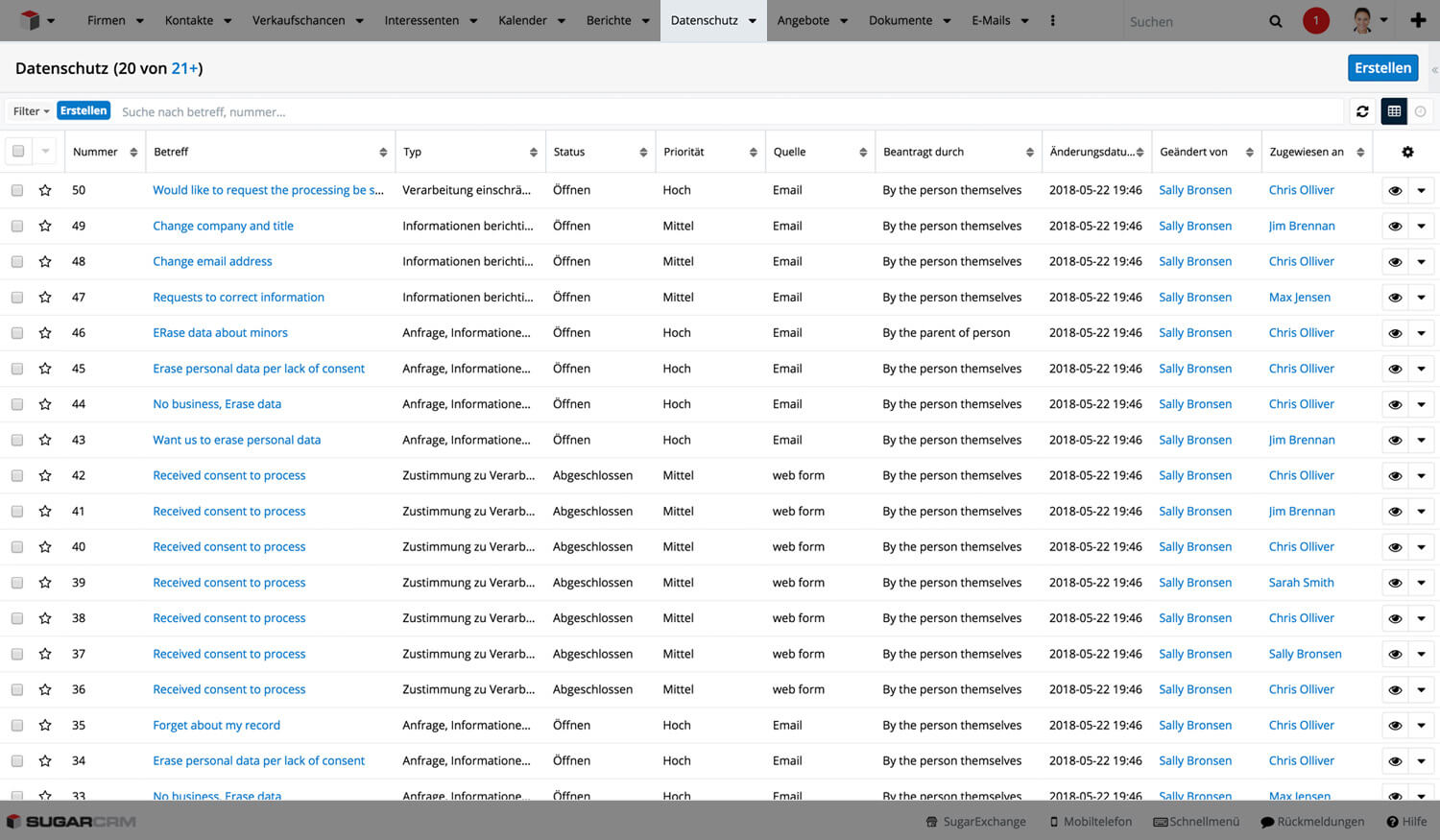Open row actions dropdown for record 47
The image size is (1440, 840).
click(1421, 298)
